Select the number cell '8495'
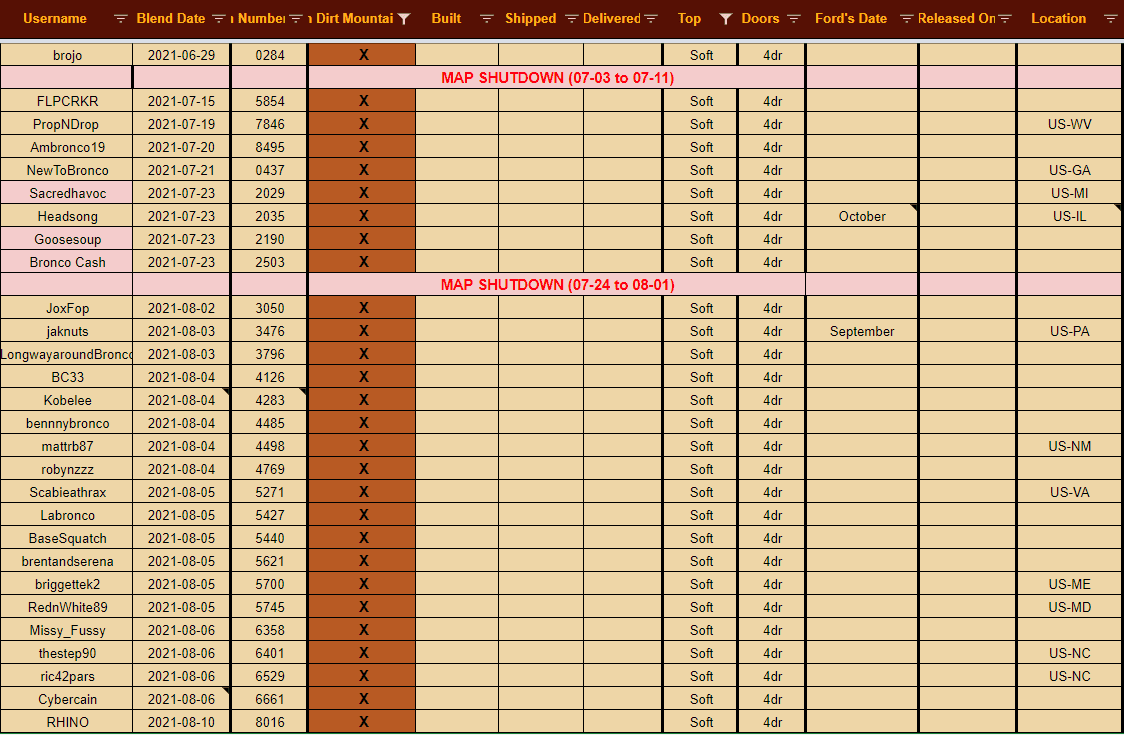Image resolution: width=1124 pixels, height=735 pixels. click(270, 147)
